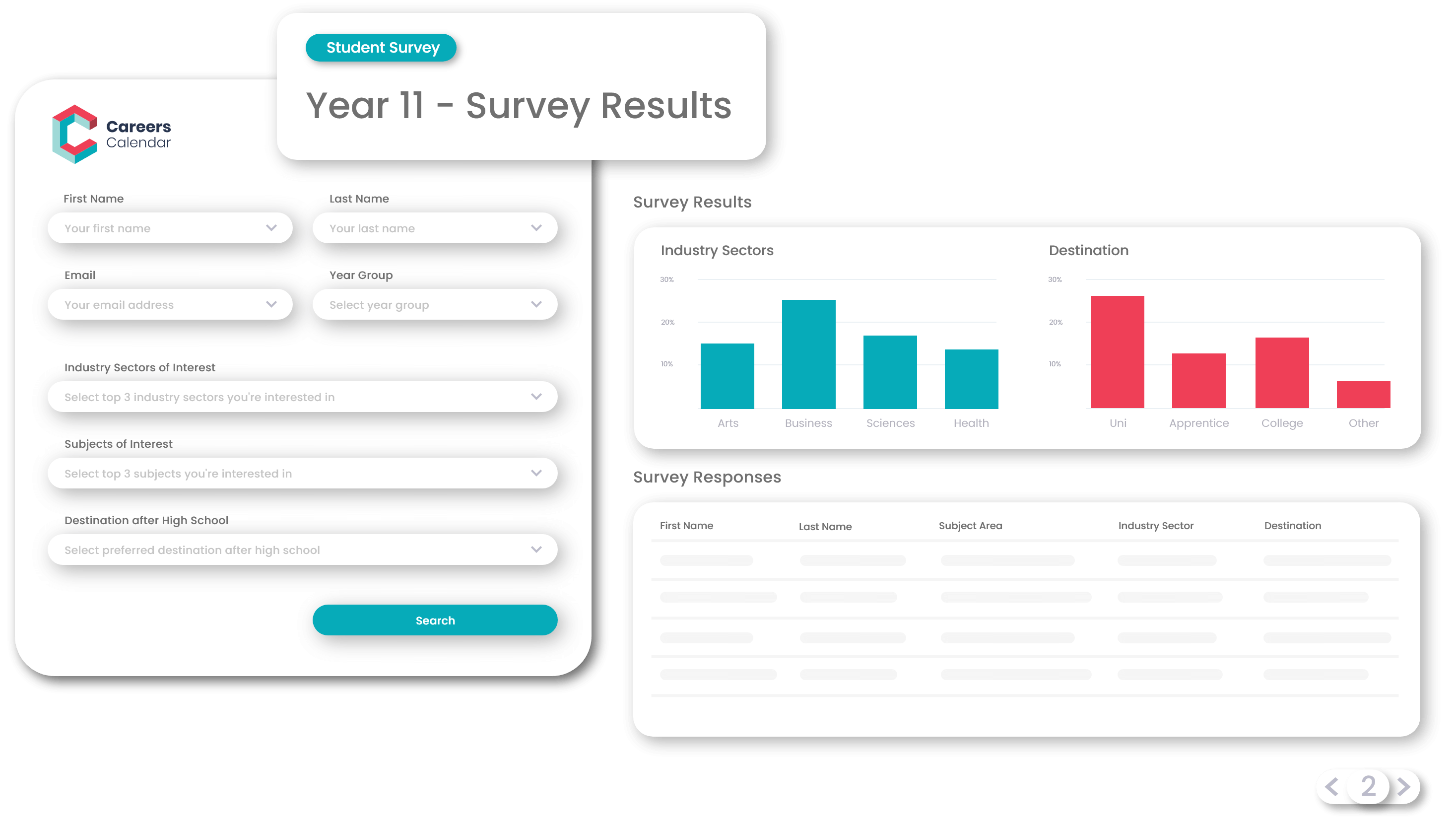Click the Search button

pyautogui.click(x=435, y=620)
